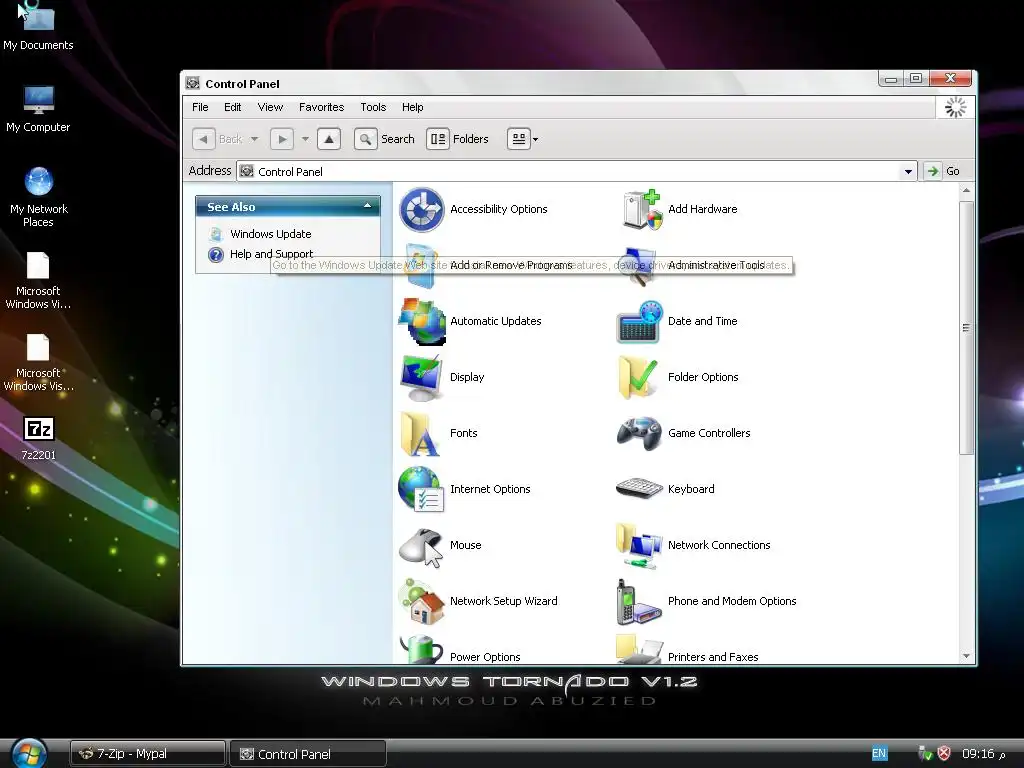Click the Back navigation button
This screenshot has width=1024, height=768.
[x=219, y=139]
